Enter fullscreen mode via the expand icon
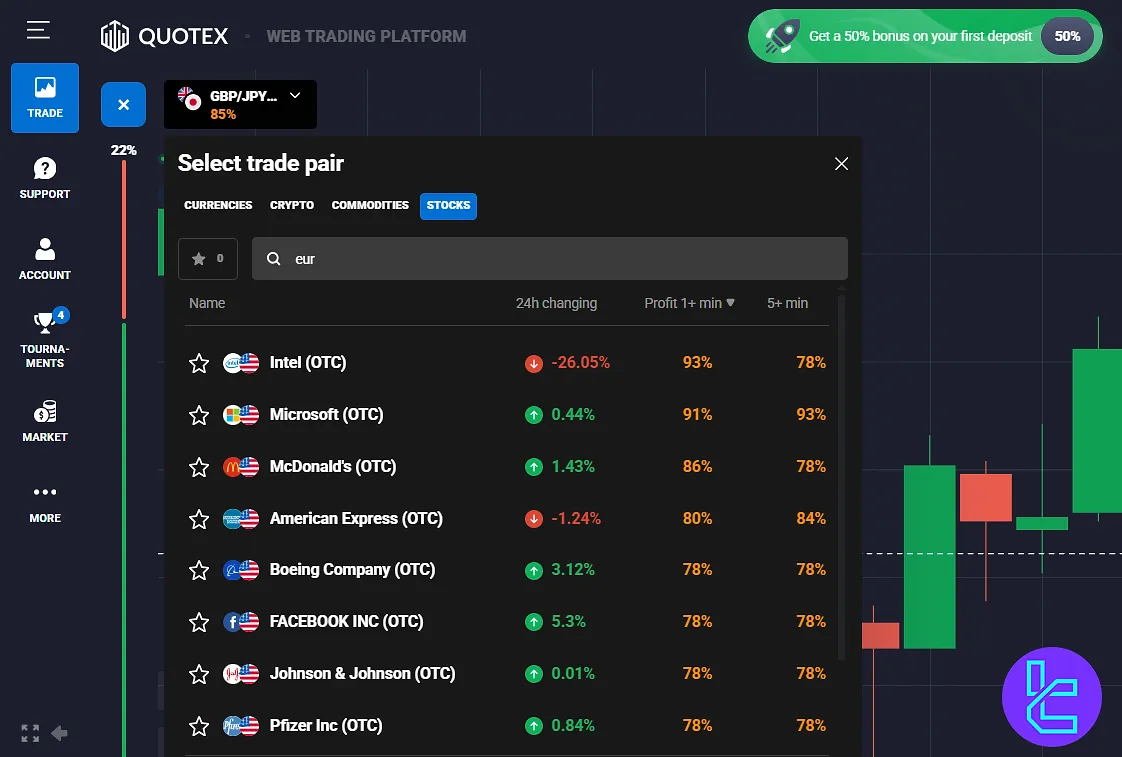 pyautogui.click(x=29, y=733)
